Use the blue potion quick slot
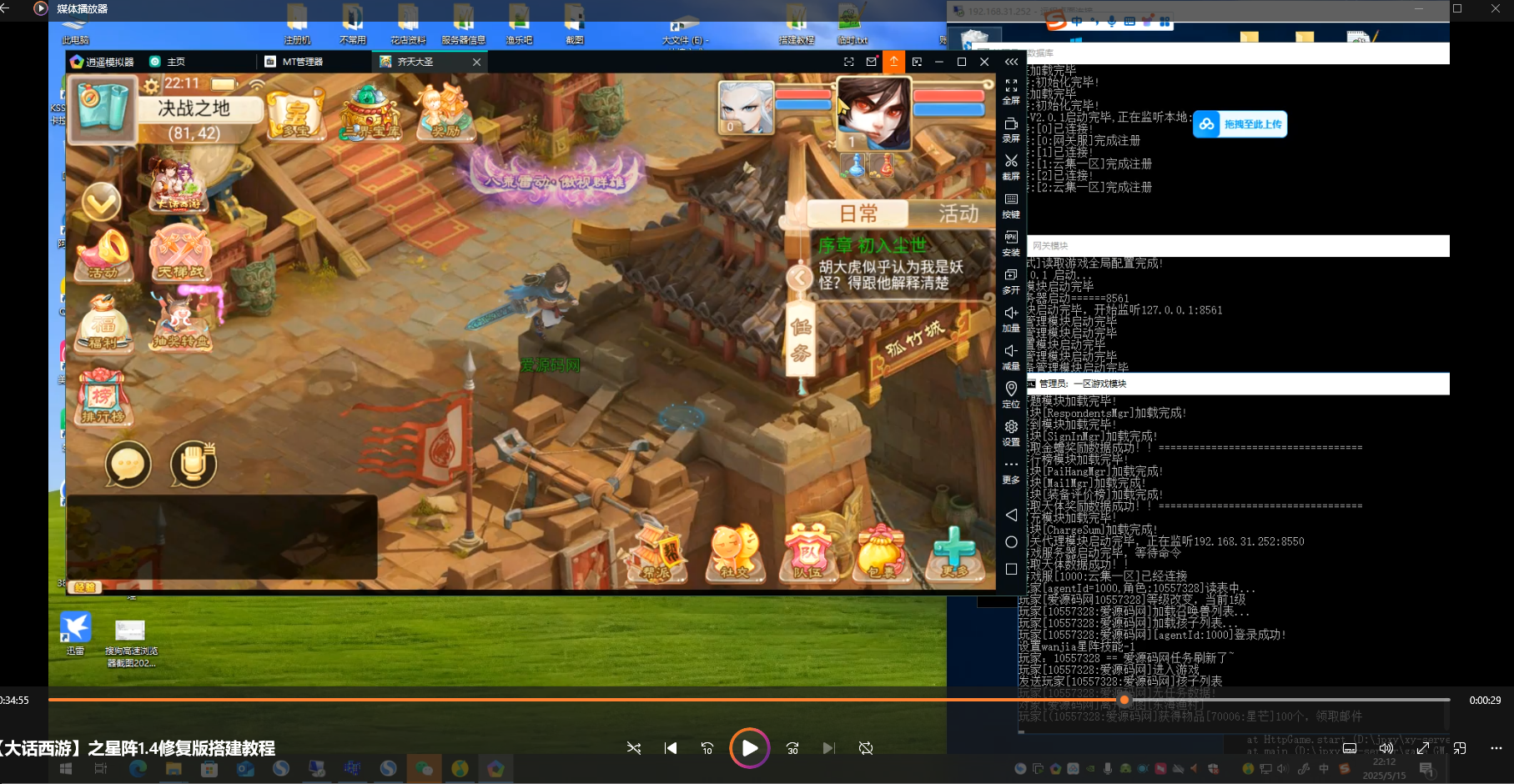 pyautogui.click(x=853, y=165)
